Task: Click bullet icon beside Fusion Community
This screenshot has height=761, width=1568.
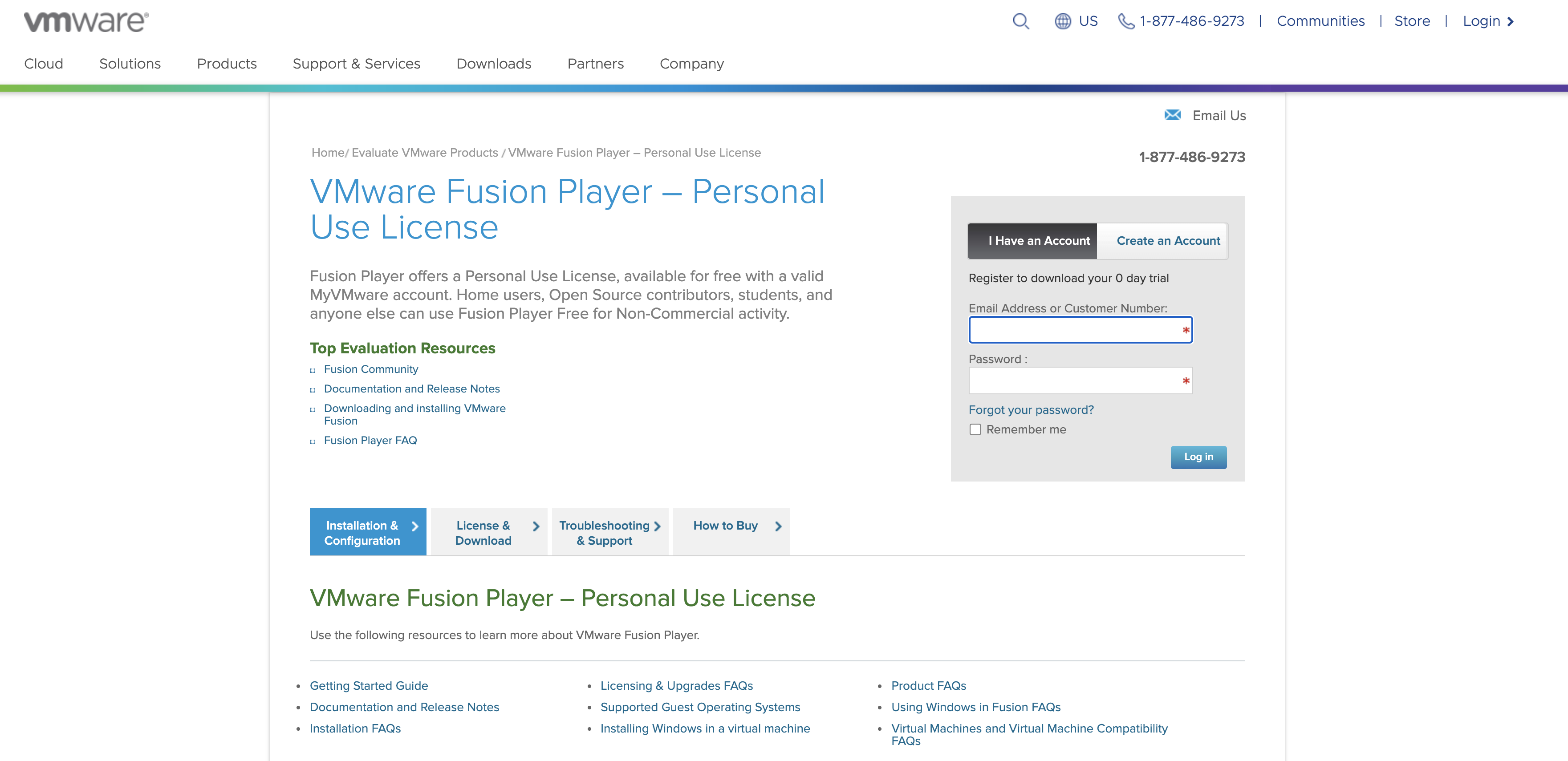Action: click(313, 370)
